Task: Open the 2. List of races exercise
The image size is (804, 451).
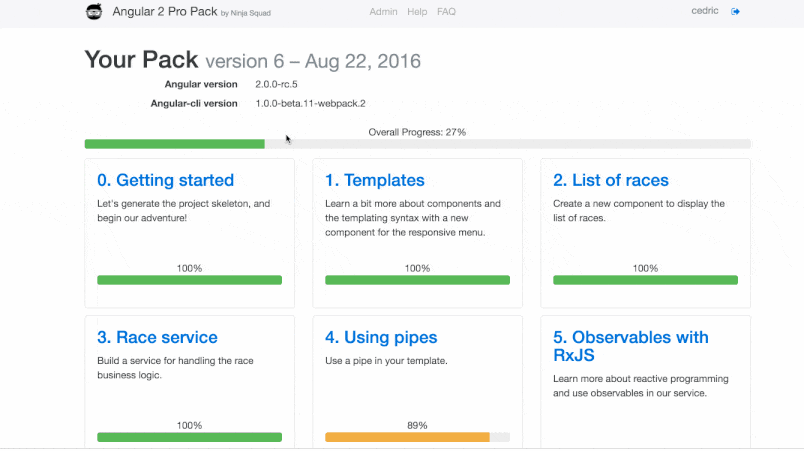Action: (x=611, y=180)
